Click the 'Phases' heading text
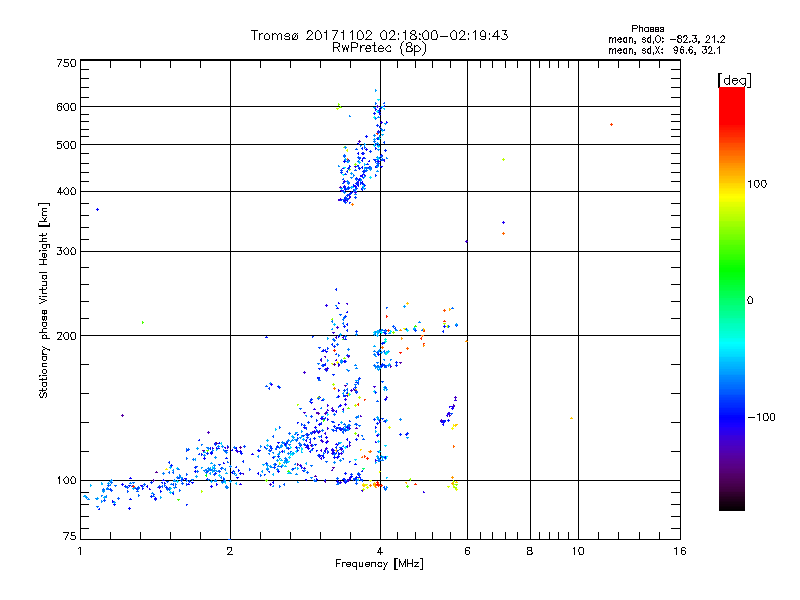The width and height of the screenshot is (800, 600). click(647, 29)
